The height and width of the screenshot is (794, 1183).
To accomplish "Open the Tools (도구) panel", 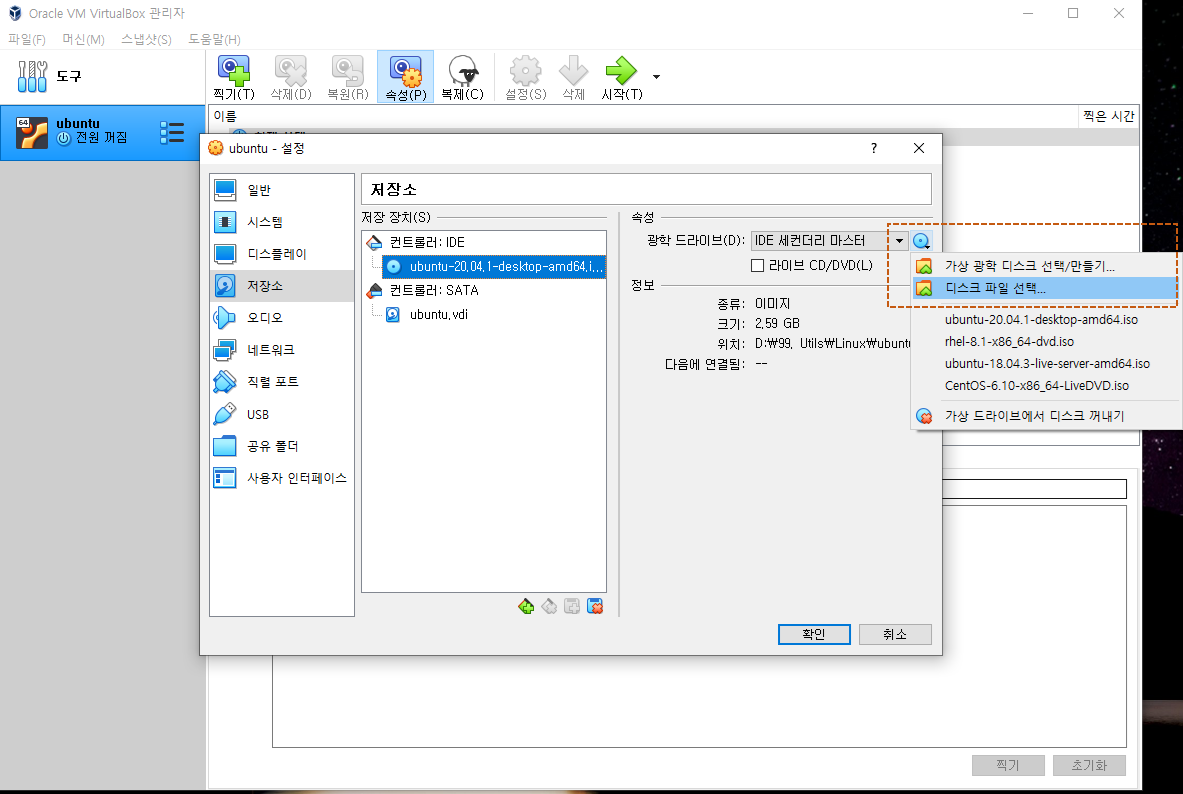I will click(x=103, y=76).
